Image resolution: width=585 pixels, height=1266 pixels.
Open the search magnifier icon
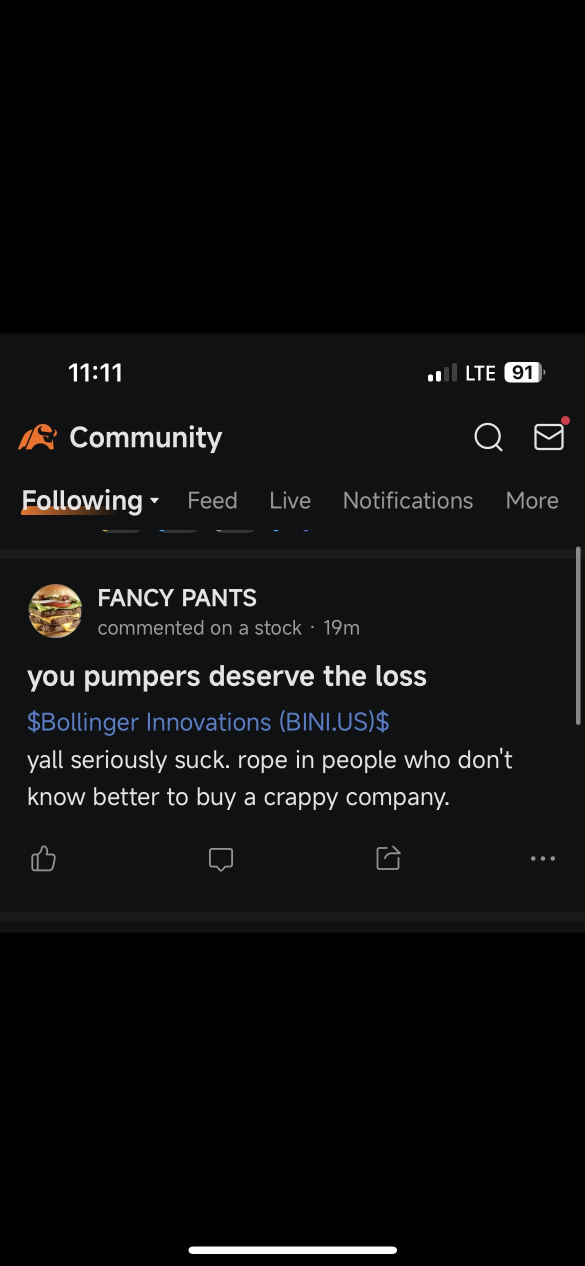pos(488,437)
